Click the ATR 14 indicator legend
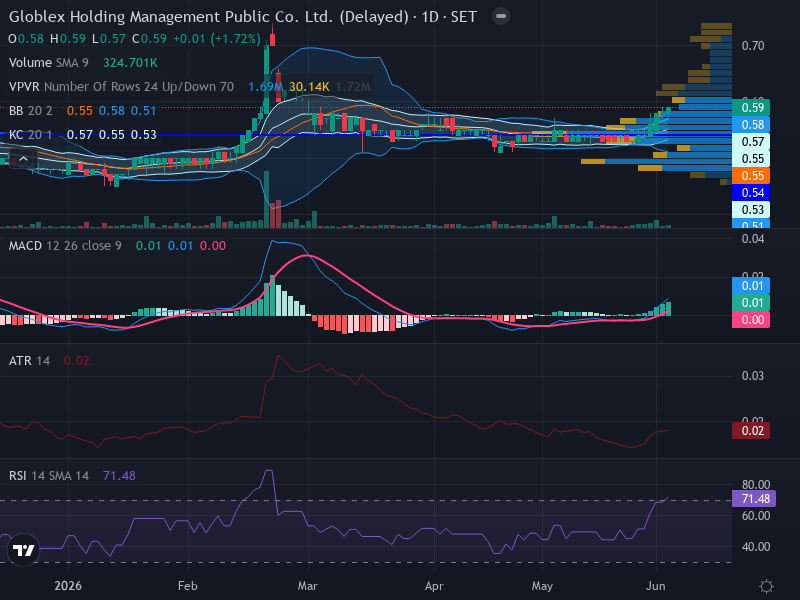 tap(29, 361)
